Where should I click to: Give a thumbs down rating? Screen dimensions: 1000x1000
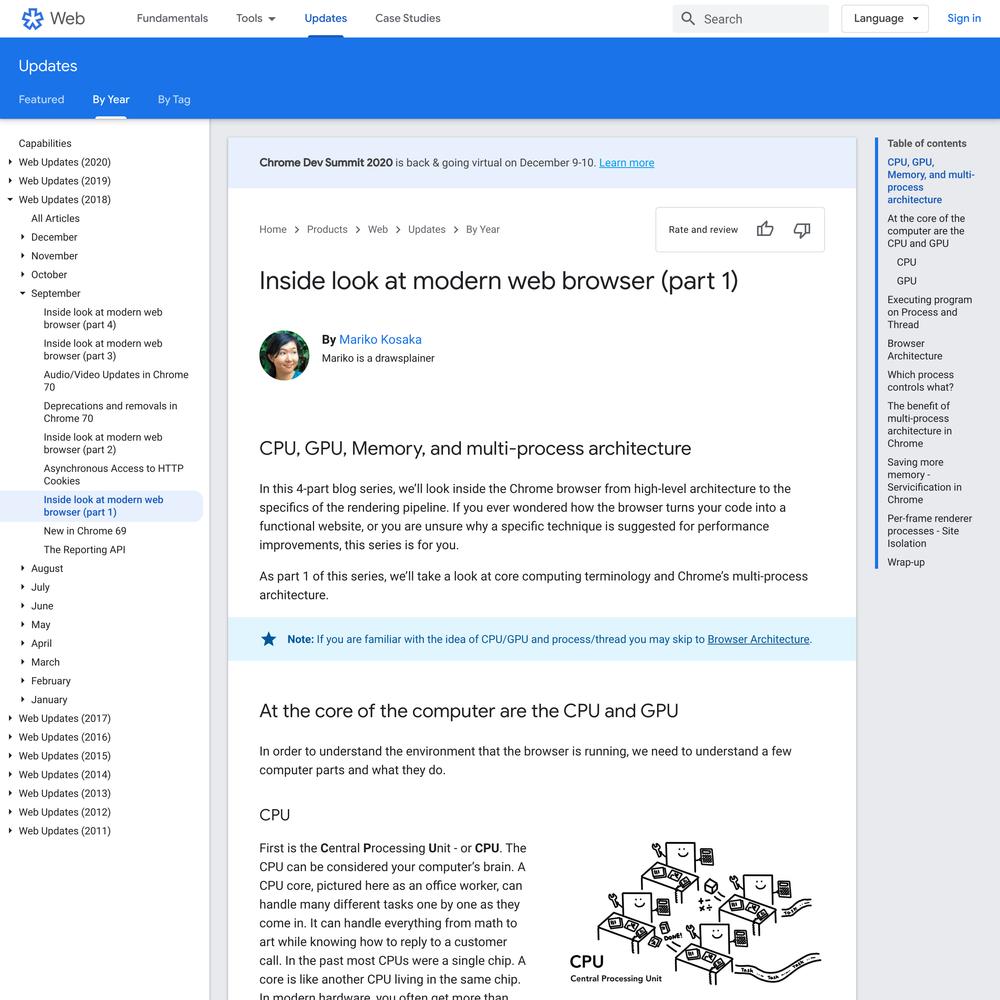pyautogui.click(x=802, y=229)
